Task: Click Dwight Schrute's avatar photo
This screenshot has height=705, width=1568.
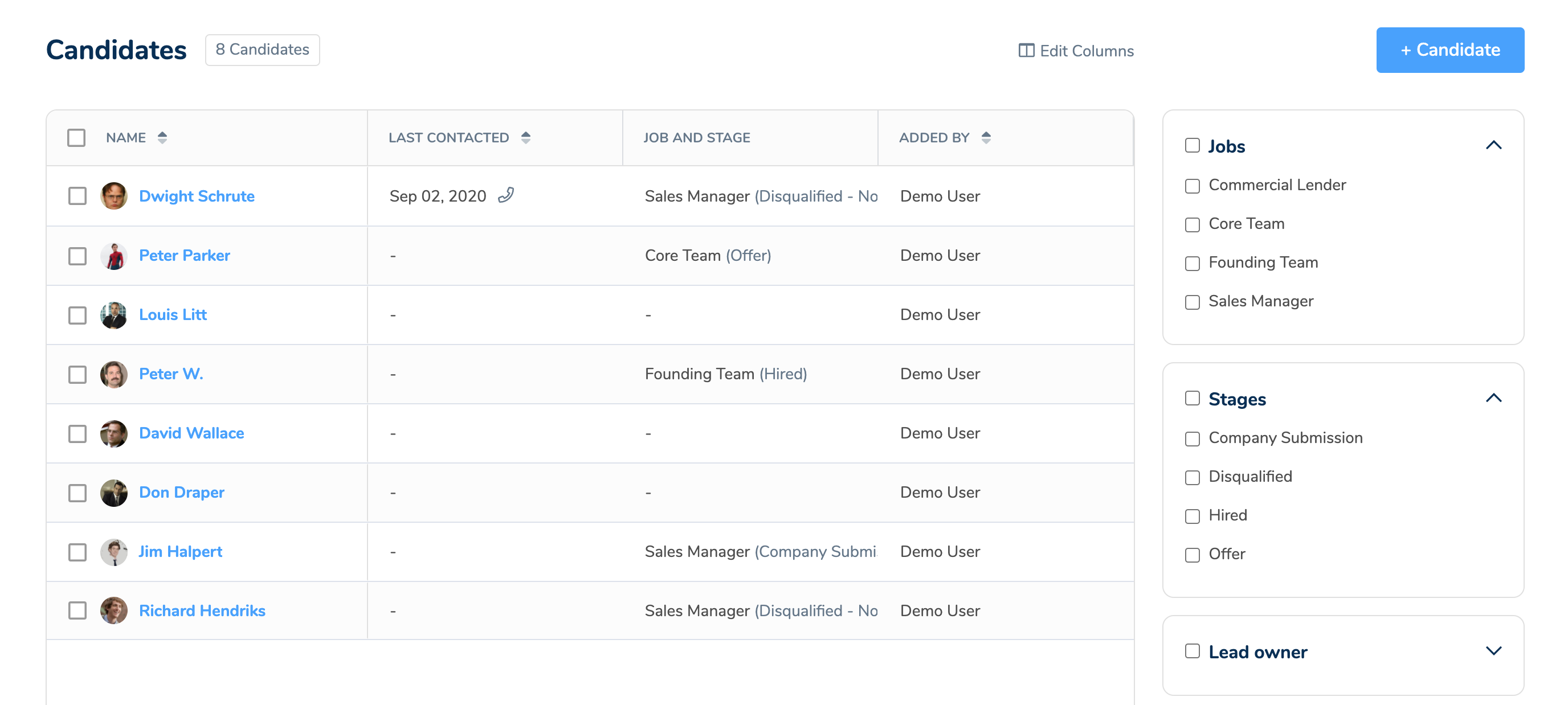Action: pos(114,196)
